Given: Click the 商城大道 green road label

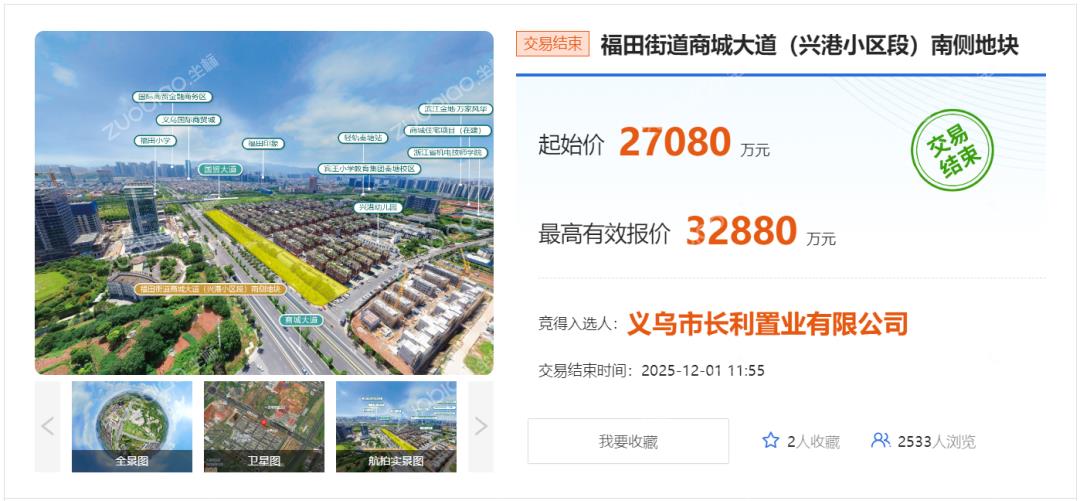Looking at the screenshot, I should (301, 320).
